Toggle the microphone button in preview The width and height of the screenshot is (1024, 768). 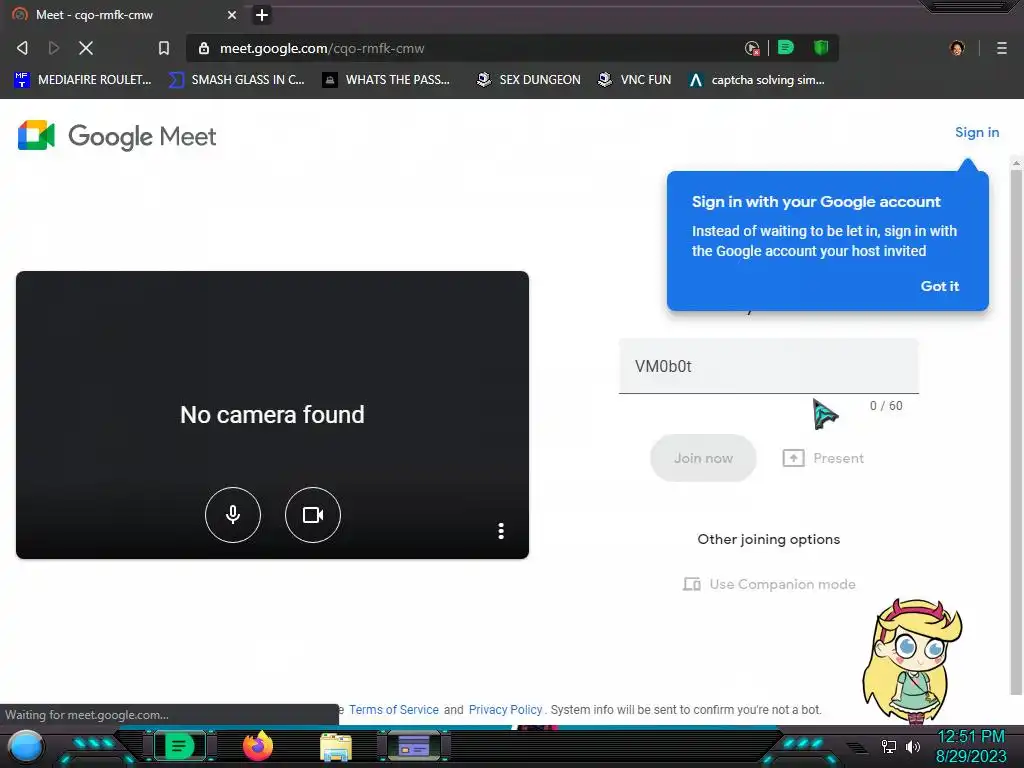coord(232,515)
